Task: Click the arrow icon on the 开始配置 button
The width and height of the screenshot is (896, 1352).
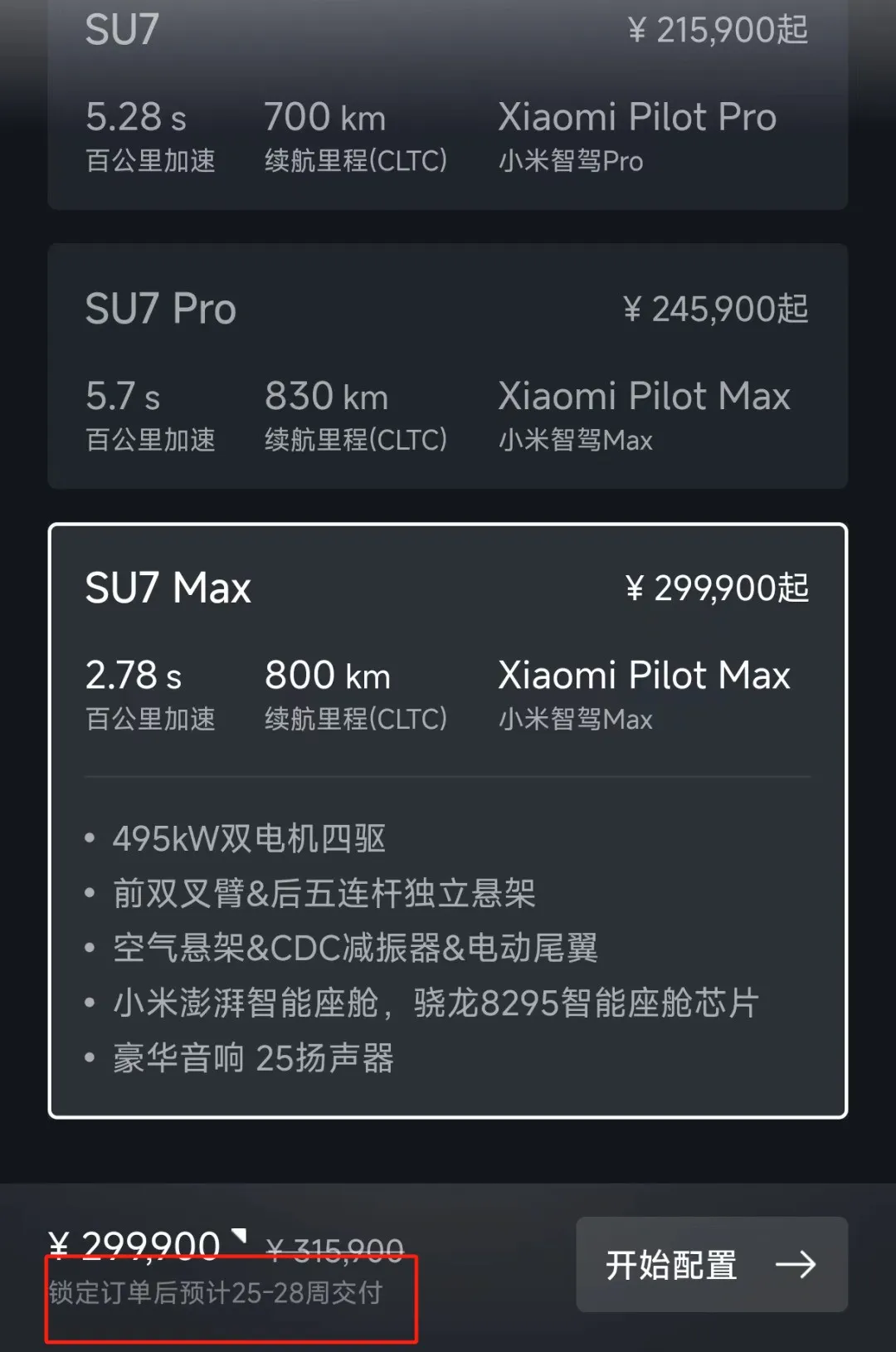Action: (798, 1265)
